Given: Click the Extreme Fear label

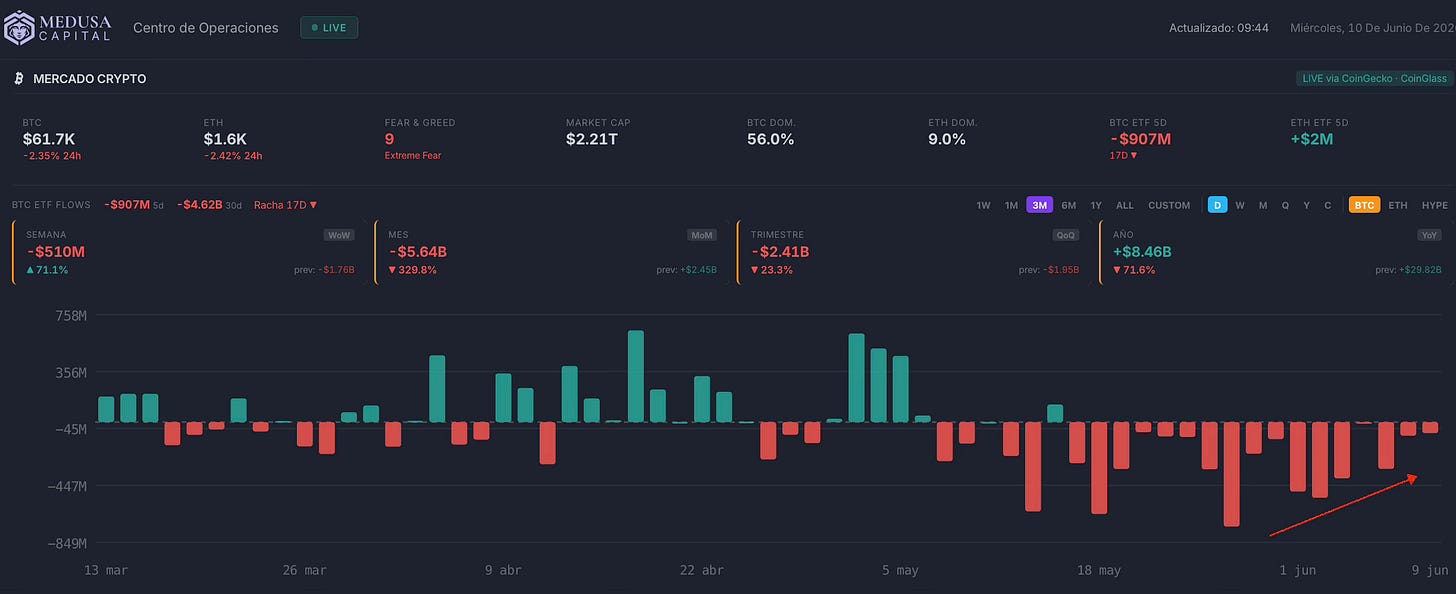Looking at the screenshot, I should click(x=412, y=156).
